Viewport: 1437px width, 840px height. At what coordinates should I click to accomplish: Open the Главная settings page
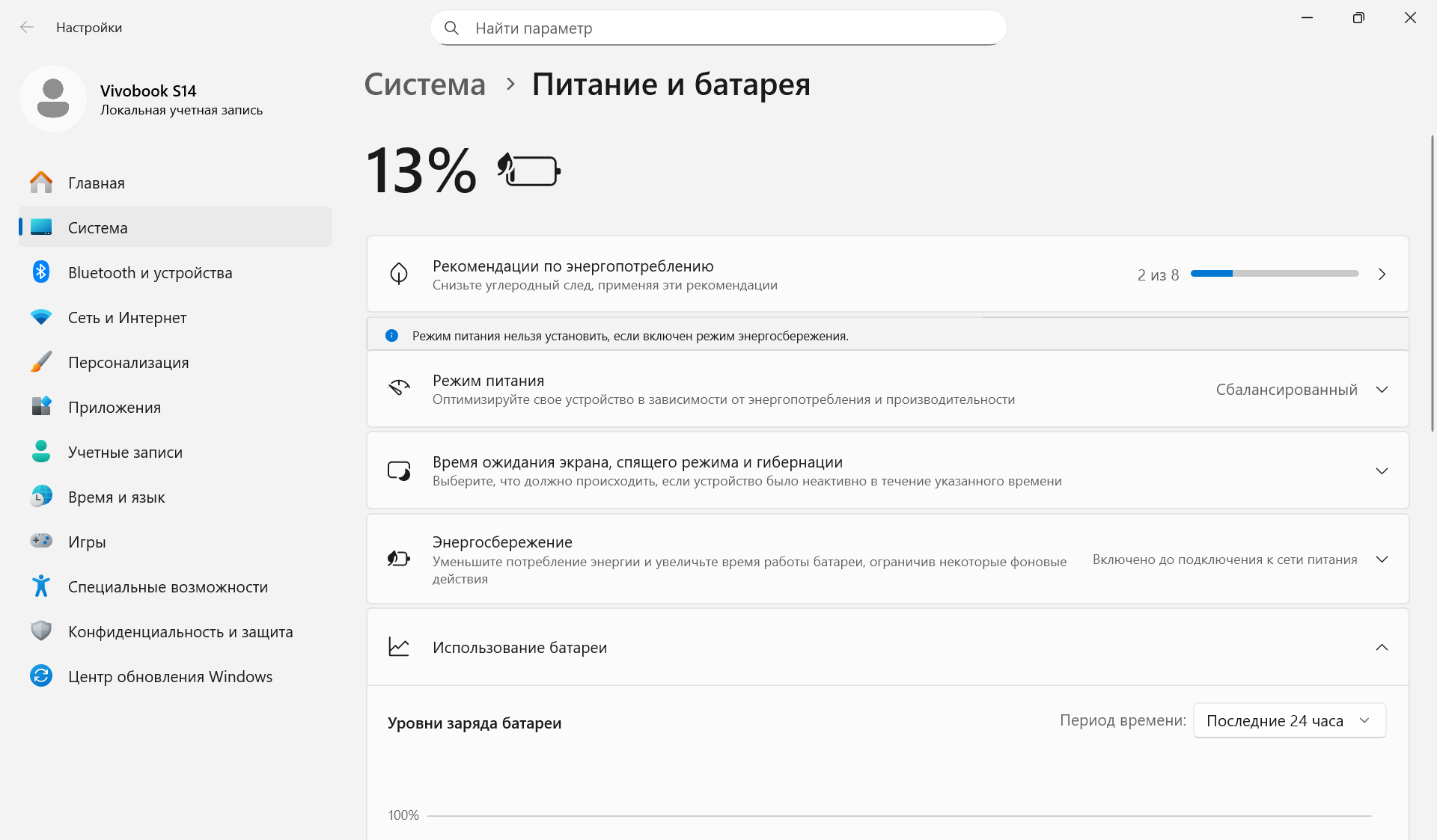tap(175, 183)
